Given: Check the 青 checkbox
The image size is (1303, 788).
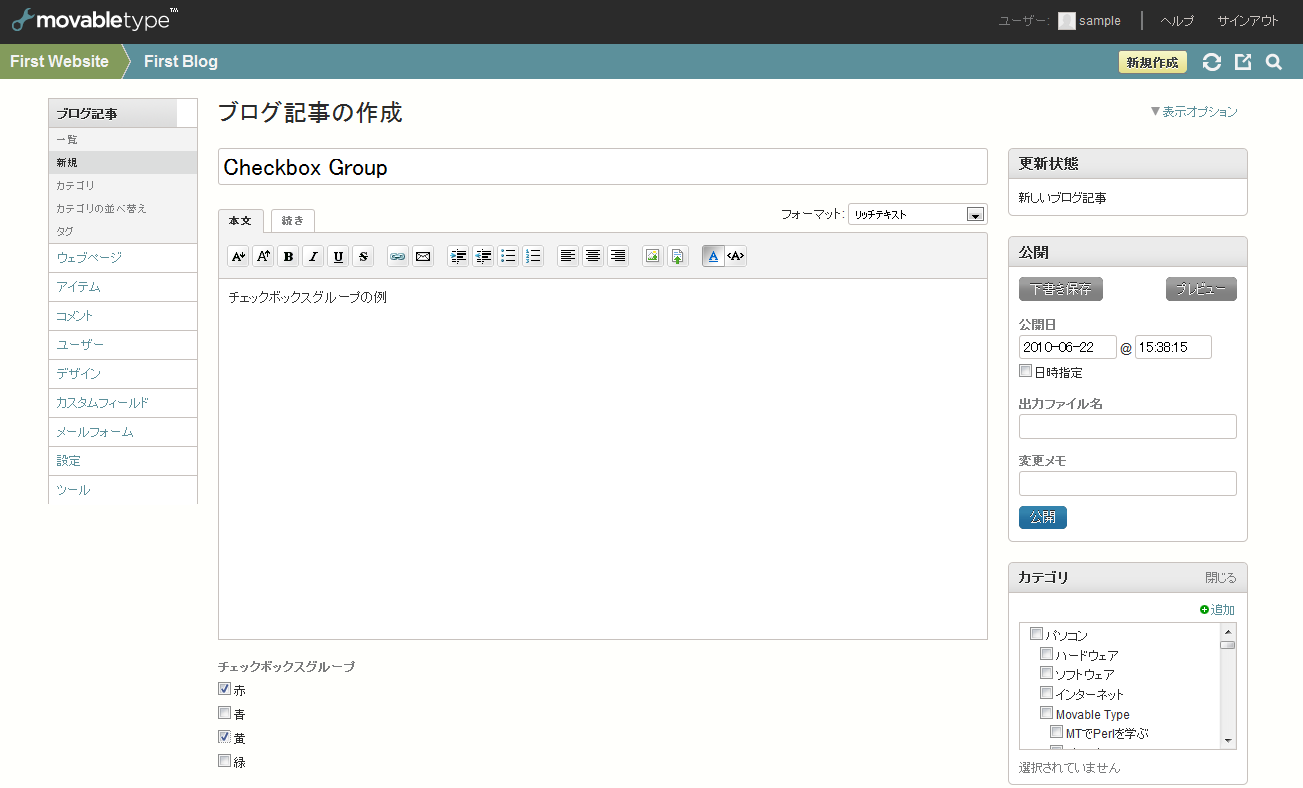Looking at the screenshot, I should (225, 712).
